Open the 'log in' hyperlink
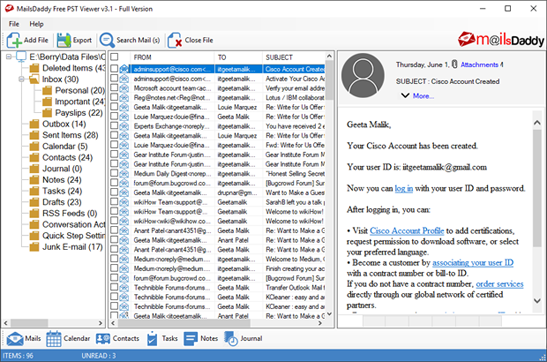The width and height of the screenshot is (547, 362). pos(404,189)
